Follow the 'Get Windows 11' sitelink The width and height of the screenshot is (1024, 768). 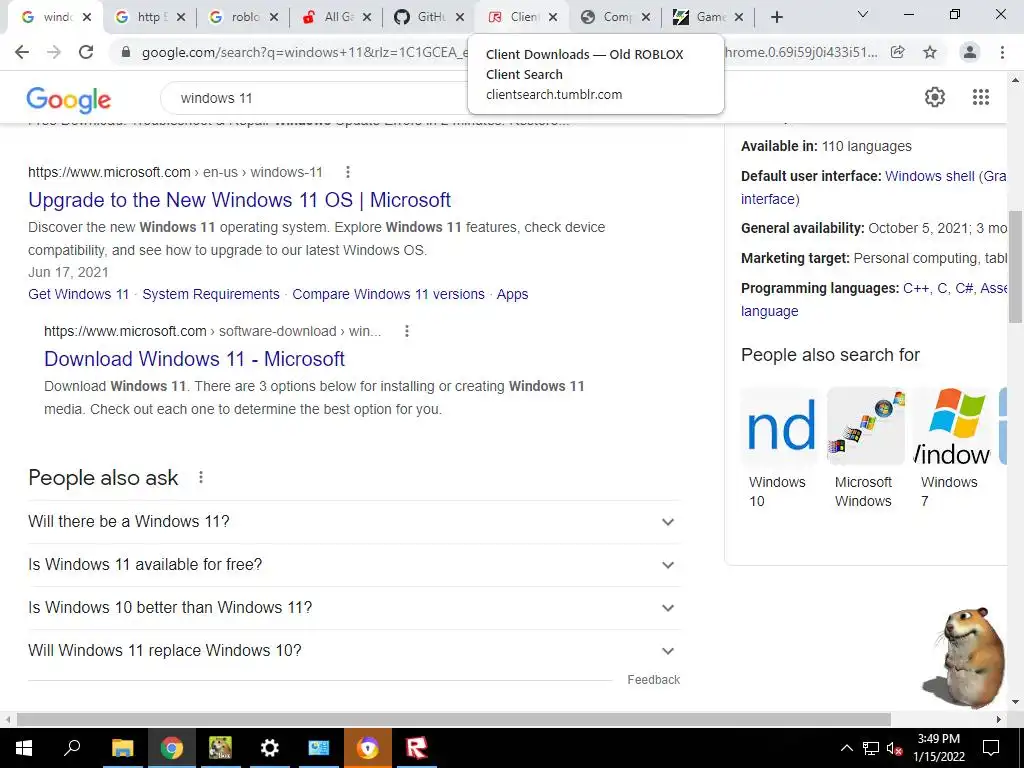point(78,295)
